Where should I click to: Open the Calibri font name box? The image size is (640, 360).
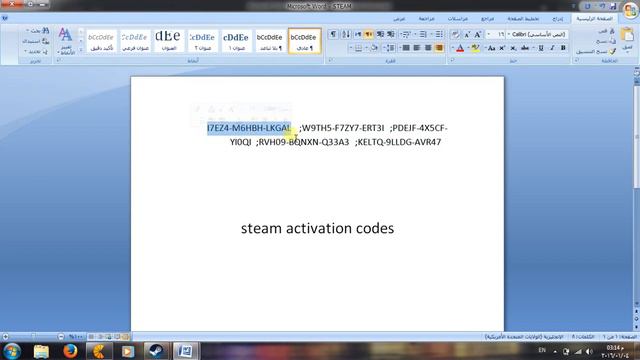click(x=538, y=35)
